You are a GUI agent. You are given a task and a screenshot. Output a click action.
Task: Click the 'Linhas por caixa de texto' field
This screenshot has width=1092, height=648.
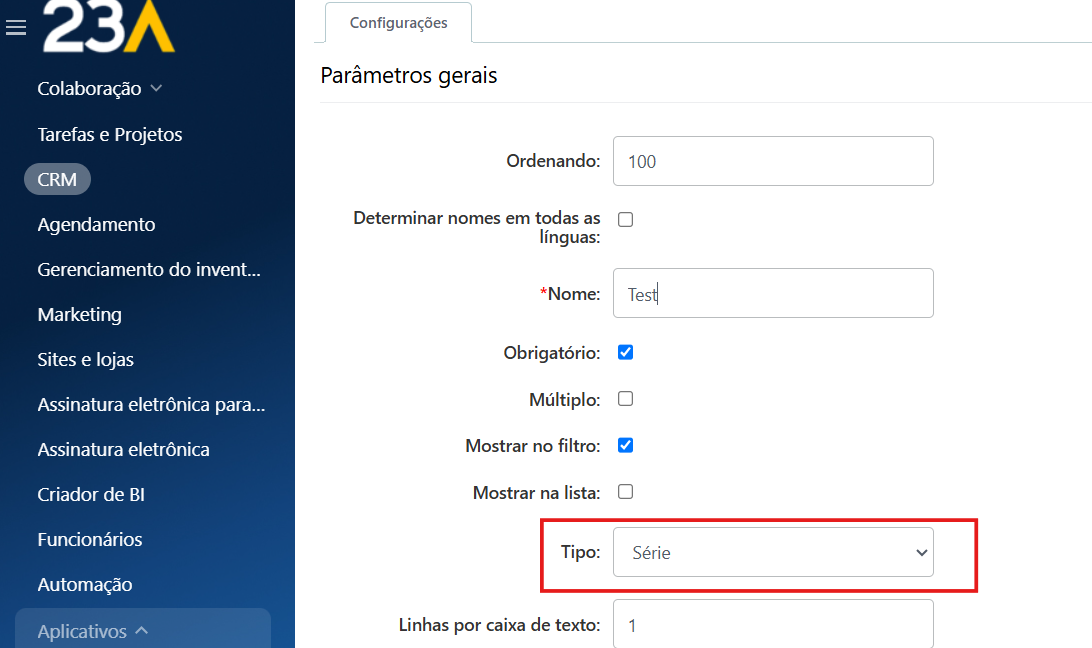coord(773,625)
